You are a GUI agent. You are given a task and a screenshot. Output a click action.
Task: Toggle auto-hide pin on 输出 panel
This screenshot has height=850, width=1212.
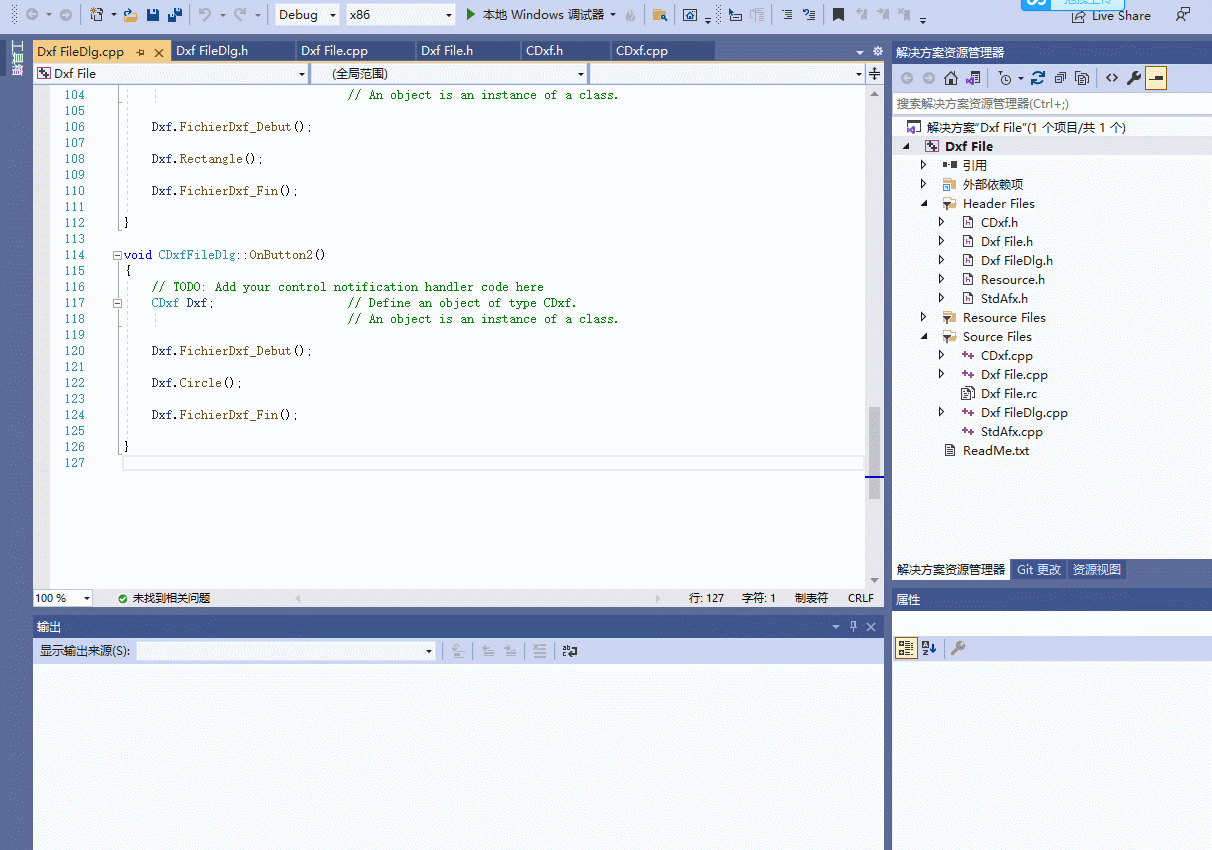point(853,627)
